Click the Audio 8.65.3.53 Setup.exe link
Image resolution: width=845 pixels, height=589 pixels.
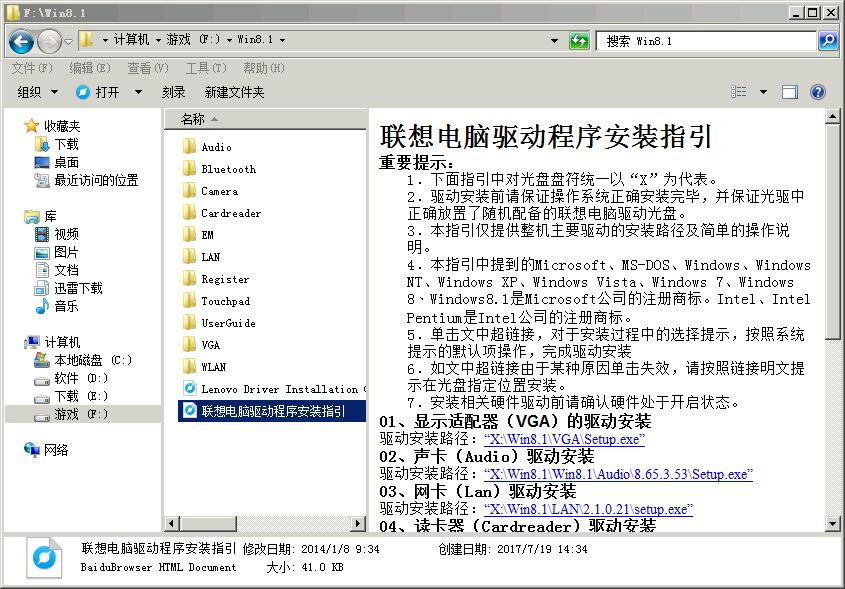point(618,474)
